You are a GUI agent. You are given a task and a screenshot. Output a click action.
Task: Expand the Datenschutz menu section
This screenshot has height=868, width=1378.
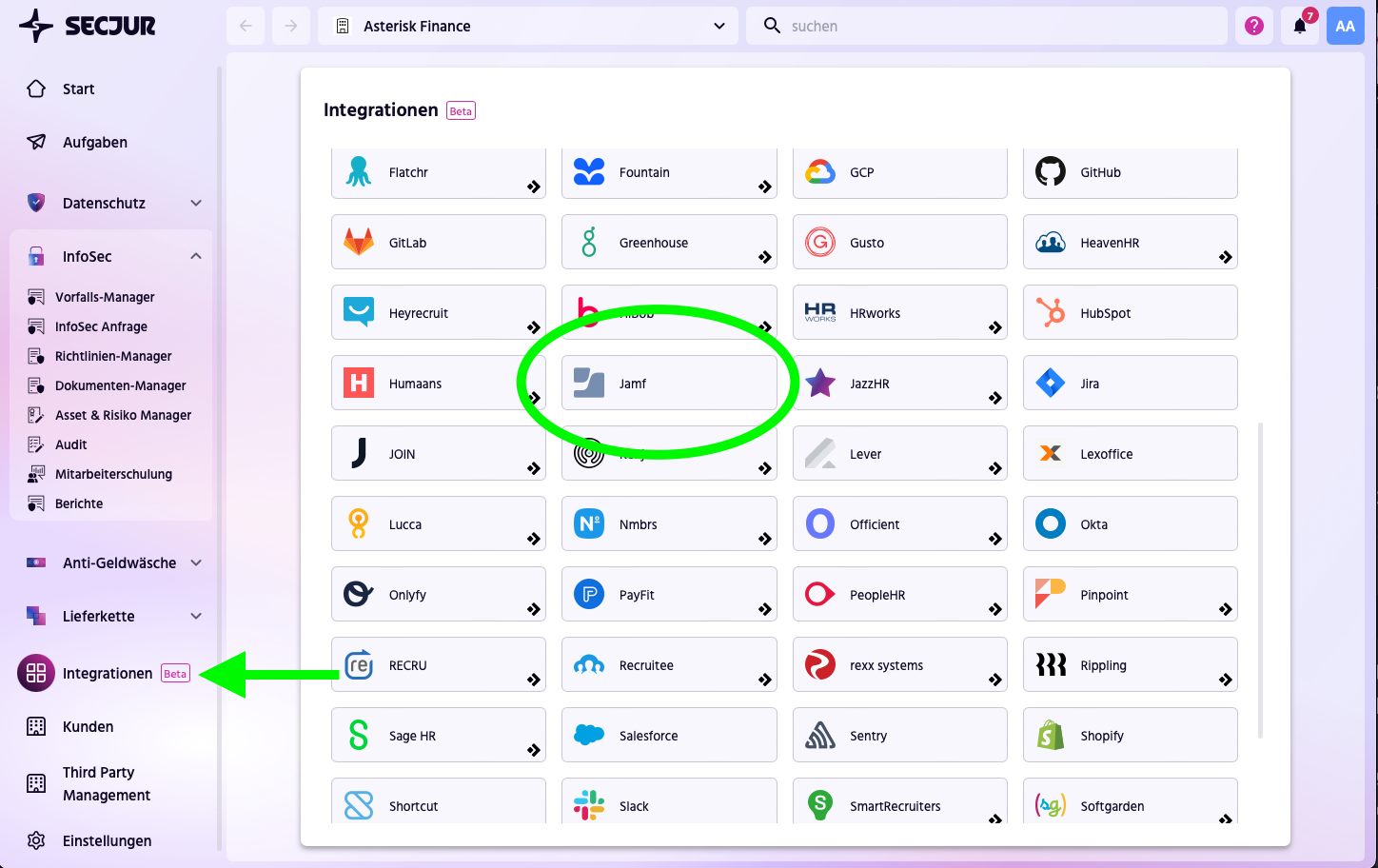click(196, 203)
